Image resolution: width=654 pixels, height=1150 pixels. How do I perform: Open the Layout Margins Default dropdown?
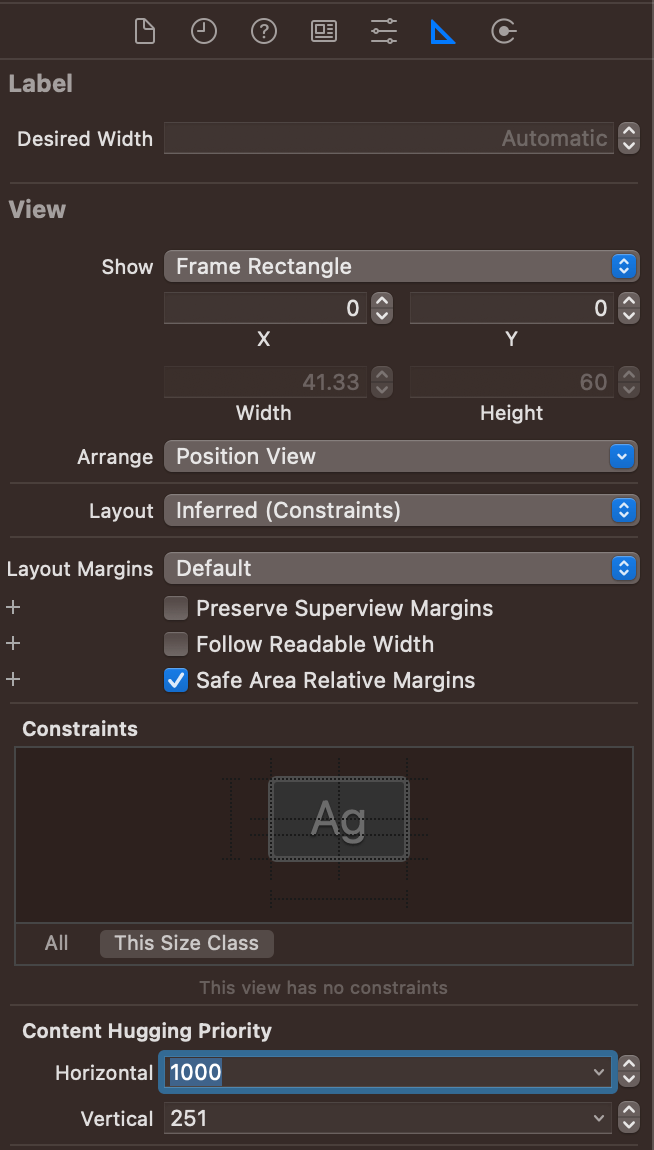[x=400, y=568]
